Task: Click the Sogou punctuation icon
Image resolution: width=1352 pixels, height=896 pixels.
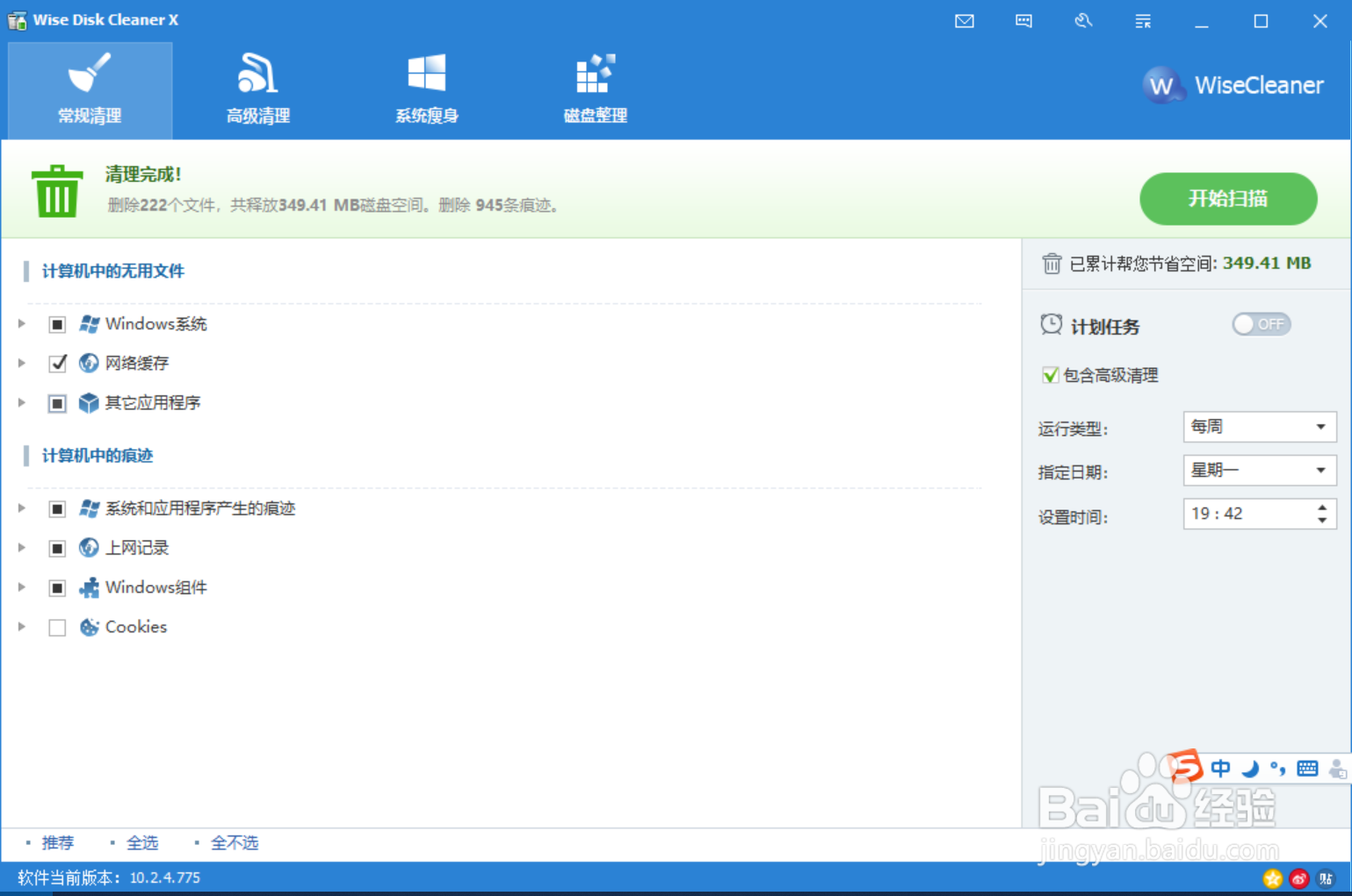Action: (x=1277, y=770)
